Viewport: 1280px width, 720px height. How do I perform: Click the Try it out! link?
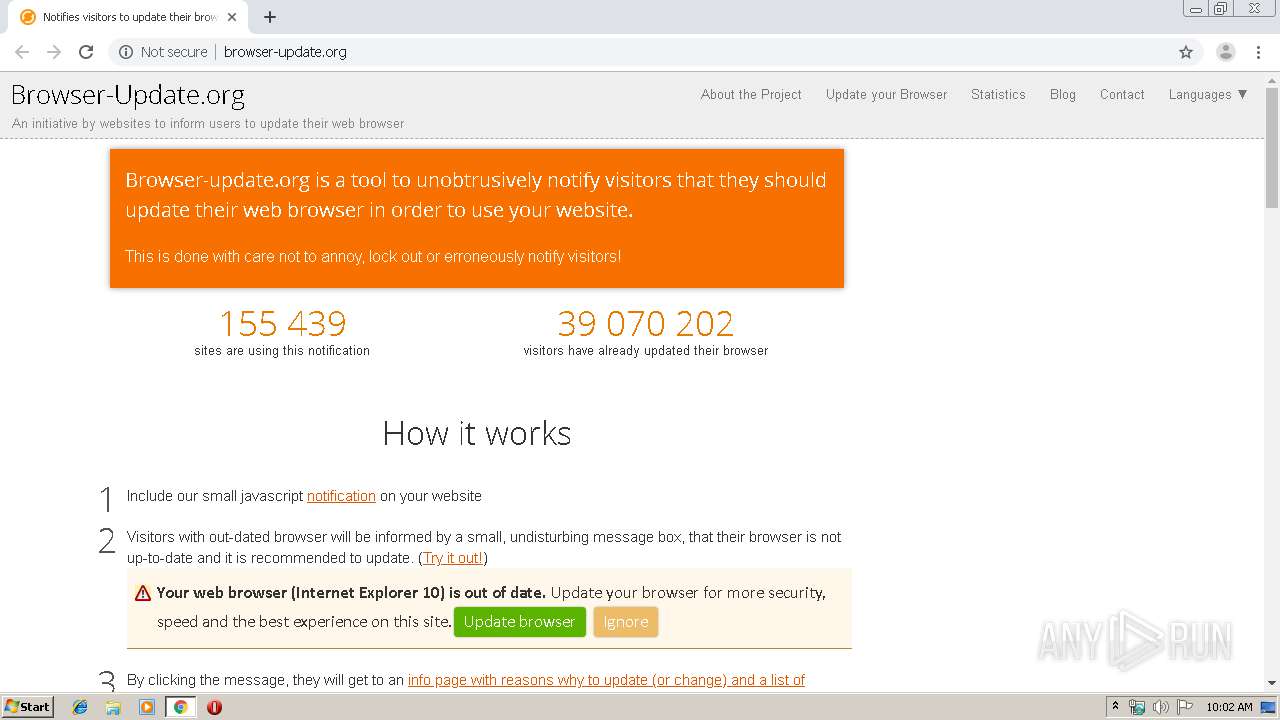point(453,558)
